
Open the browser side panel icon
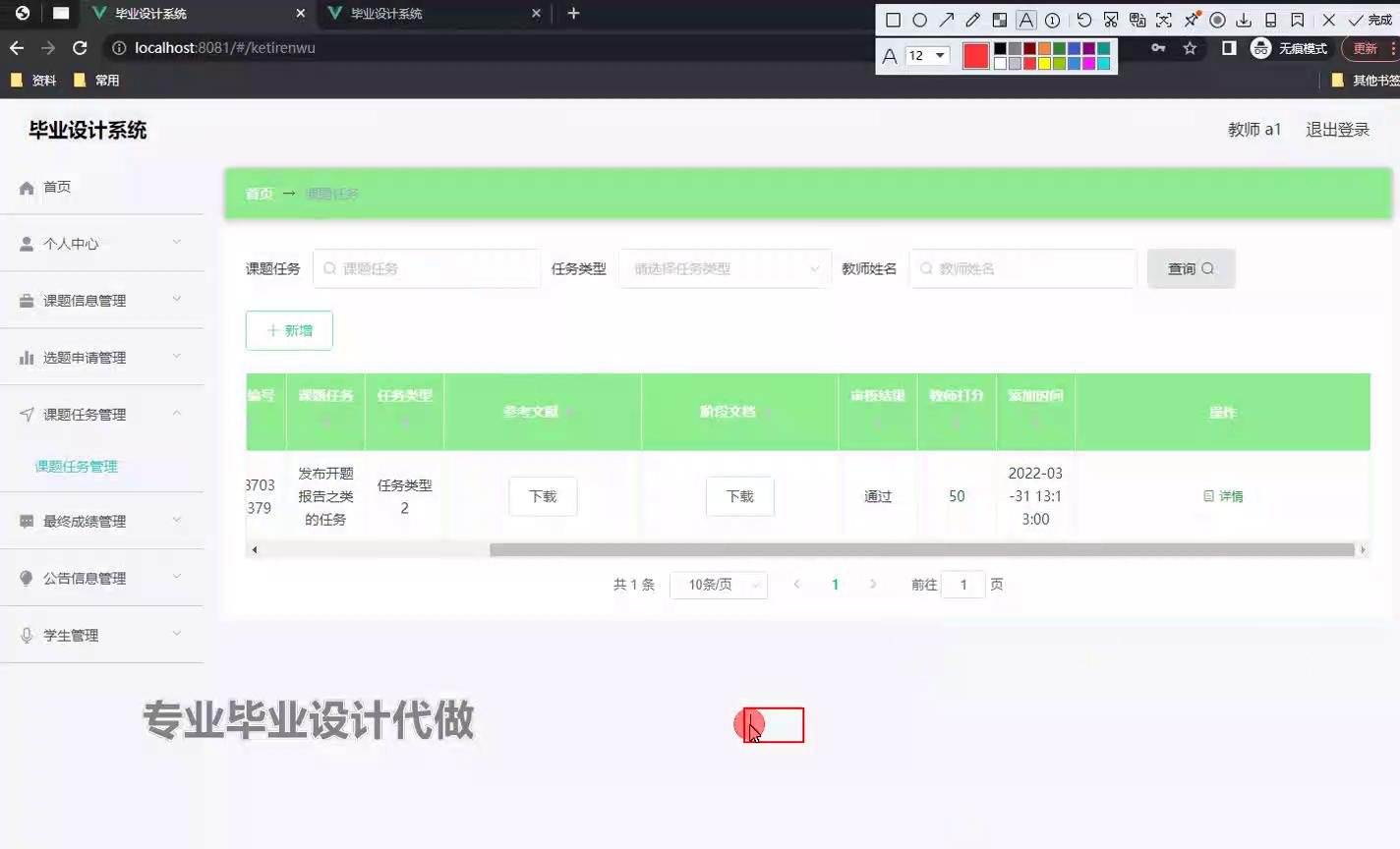[x=1228, y=47]
